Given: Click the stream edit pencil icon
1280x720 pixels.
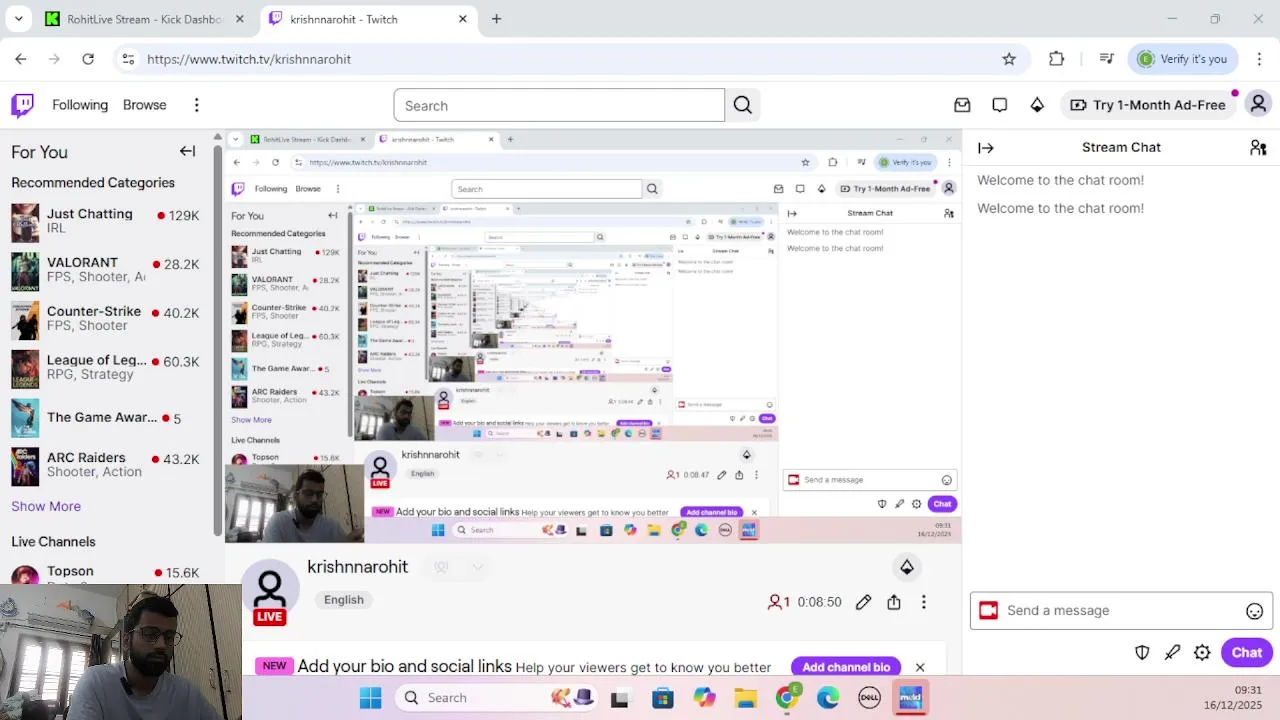Looking at the screenshot, I should pos(863,602).
